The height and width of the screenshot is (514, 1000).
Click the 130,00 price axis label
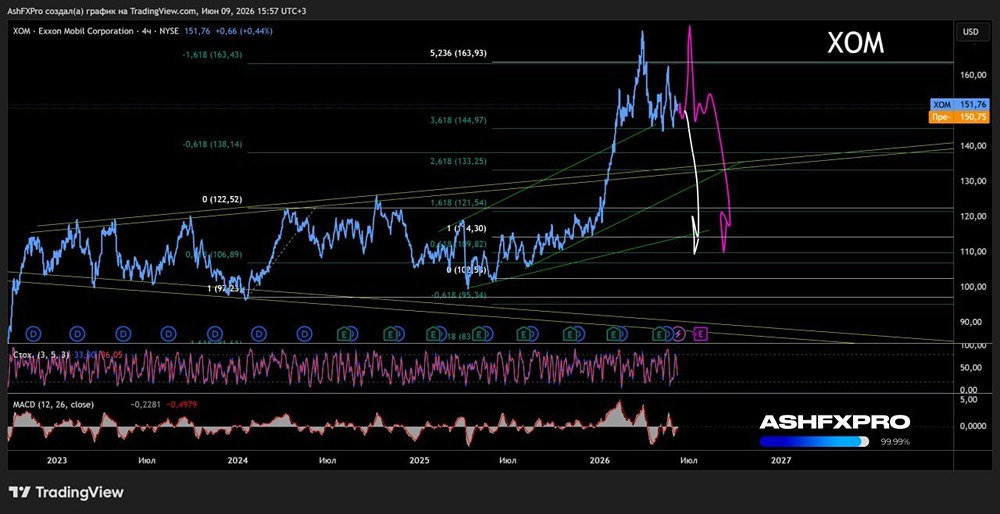tap(975, 181)
